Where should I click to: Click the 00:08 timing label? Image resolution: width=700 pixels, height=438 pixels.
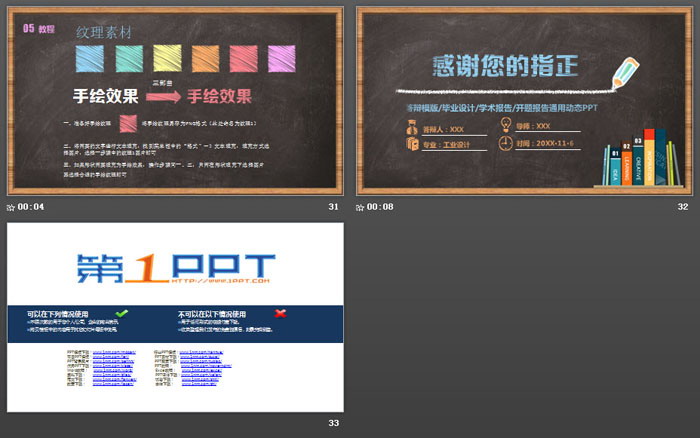tap(380, 207)
